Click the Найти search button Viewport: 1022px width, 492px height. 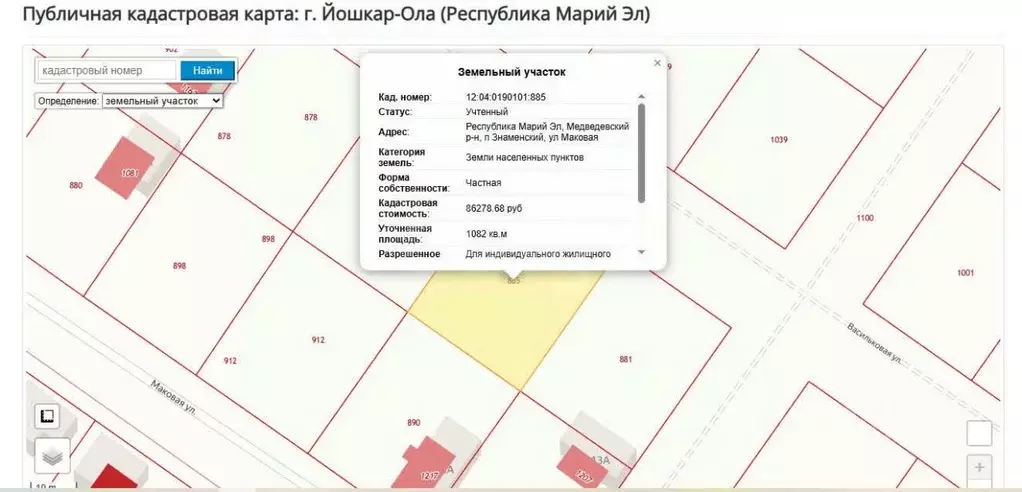pos(207,70)
